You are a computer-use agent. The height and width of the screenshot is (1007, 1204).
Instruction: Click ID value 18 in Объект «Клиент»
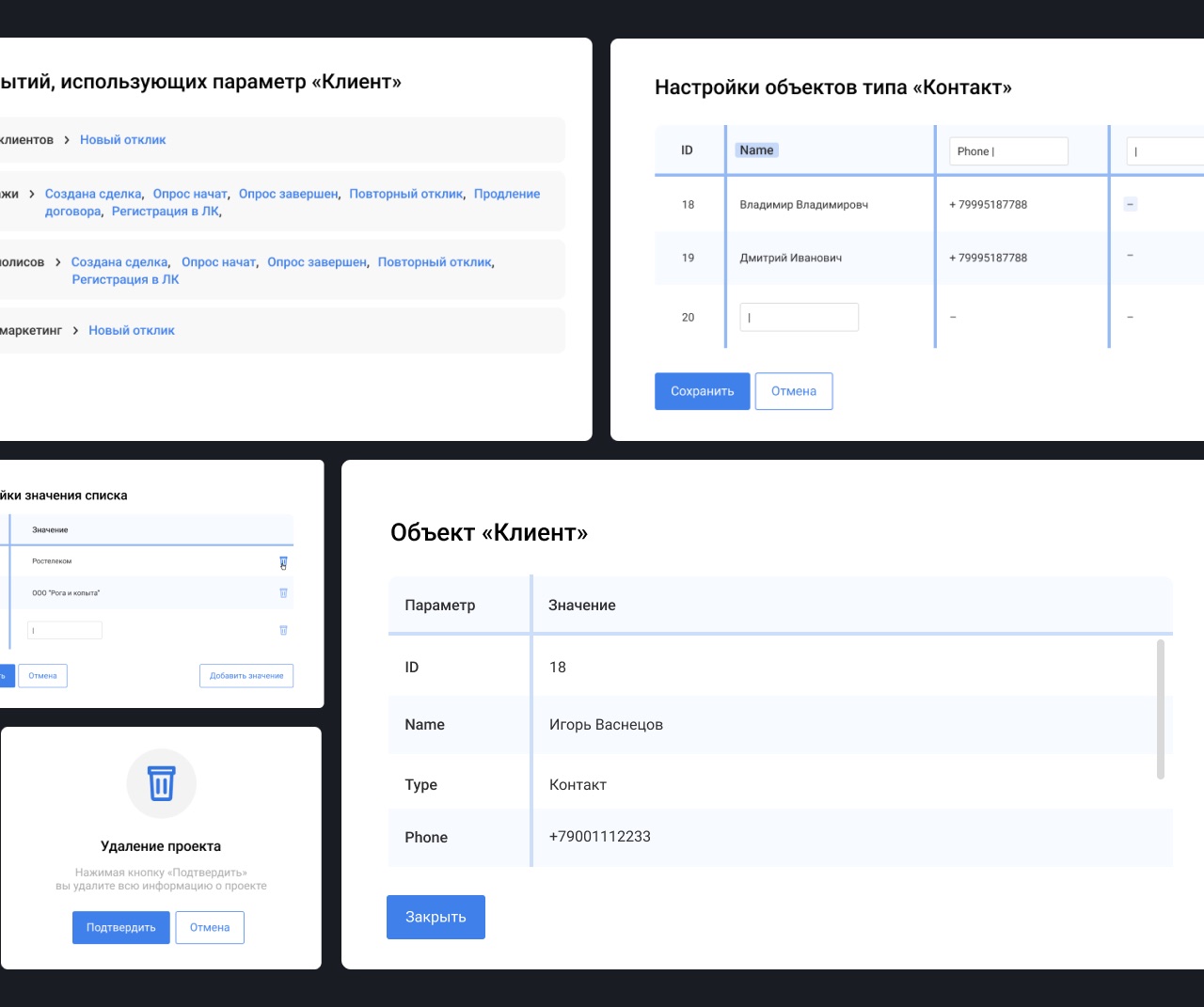coord(558,668)
